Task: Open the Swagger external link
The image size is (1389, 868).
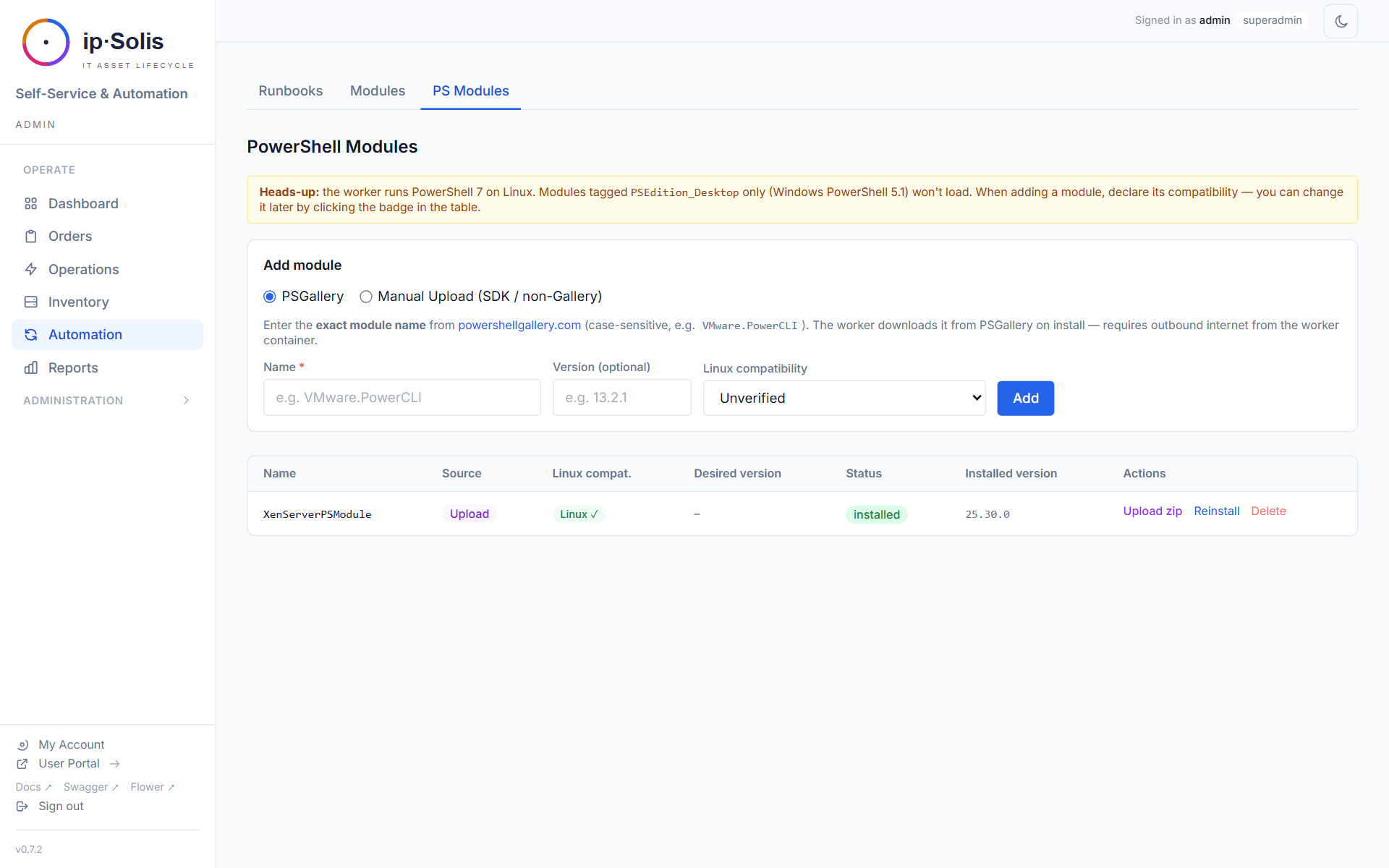Action: pyautogui.click(x=91, y=787)
